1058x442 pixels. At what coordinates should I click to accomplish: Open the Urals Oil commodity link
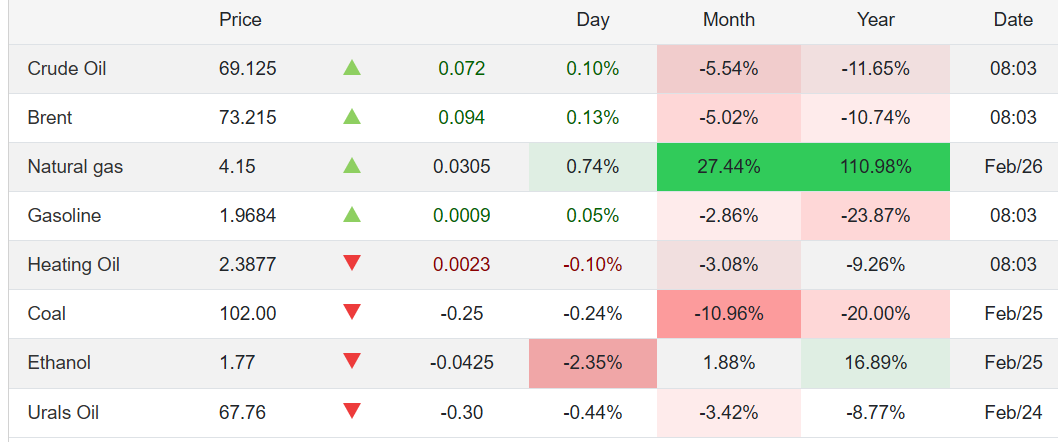[x=63, y=412]
